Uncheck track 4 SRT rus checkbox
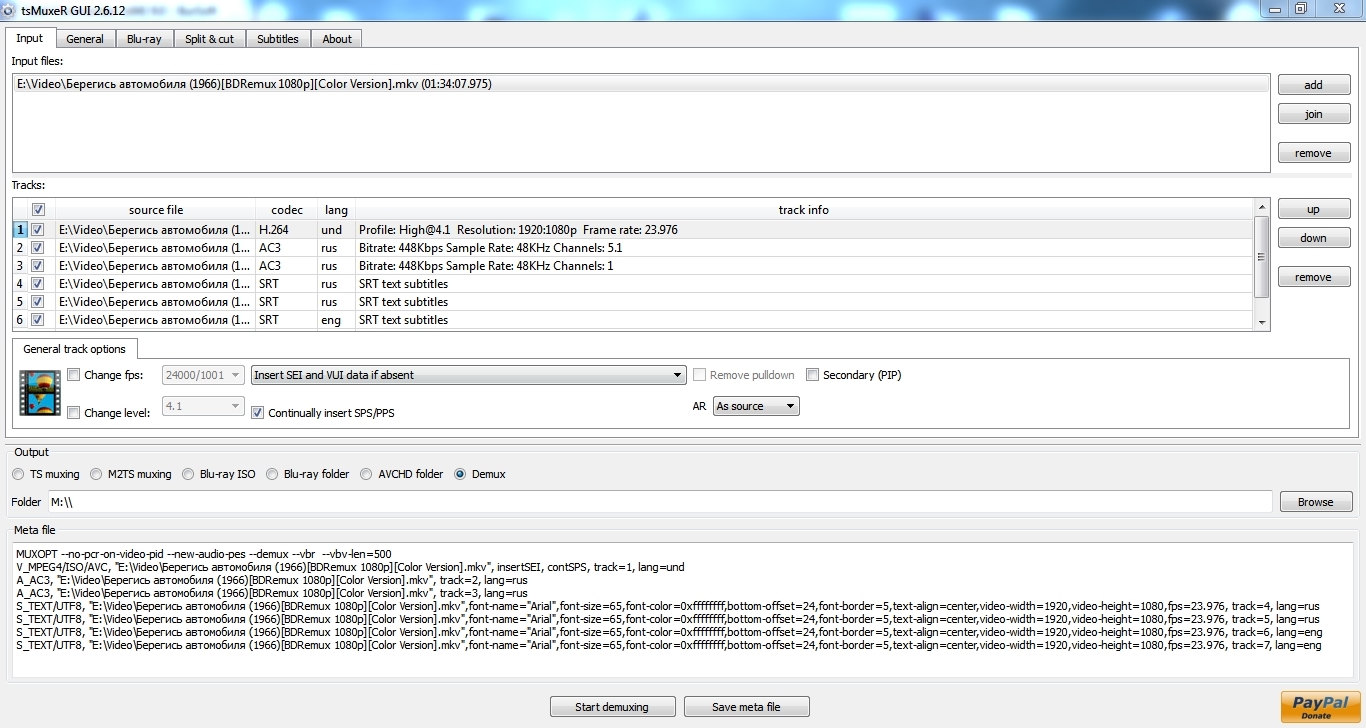The height and width of the screenshot is (728, 1366). pos(38,283)
